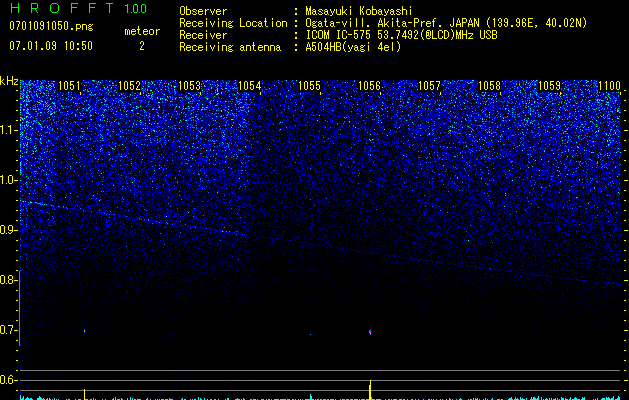Click the Receiver label
The width and height of the screenshot is (629, 400).
coord(203,35)
